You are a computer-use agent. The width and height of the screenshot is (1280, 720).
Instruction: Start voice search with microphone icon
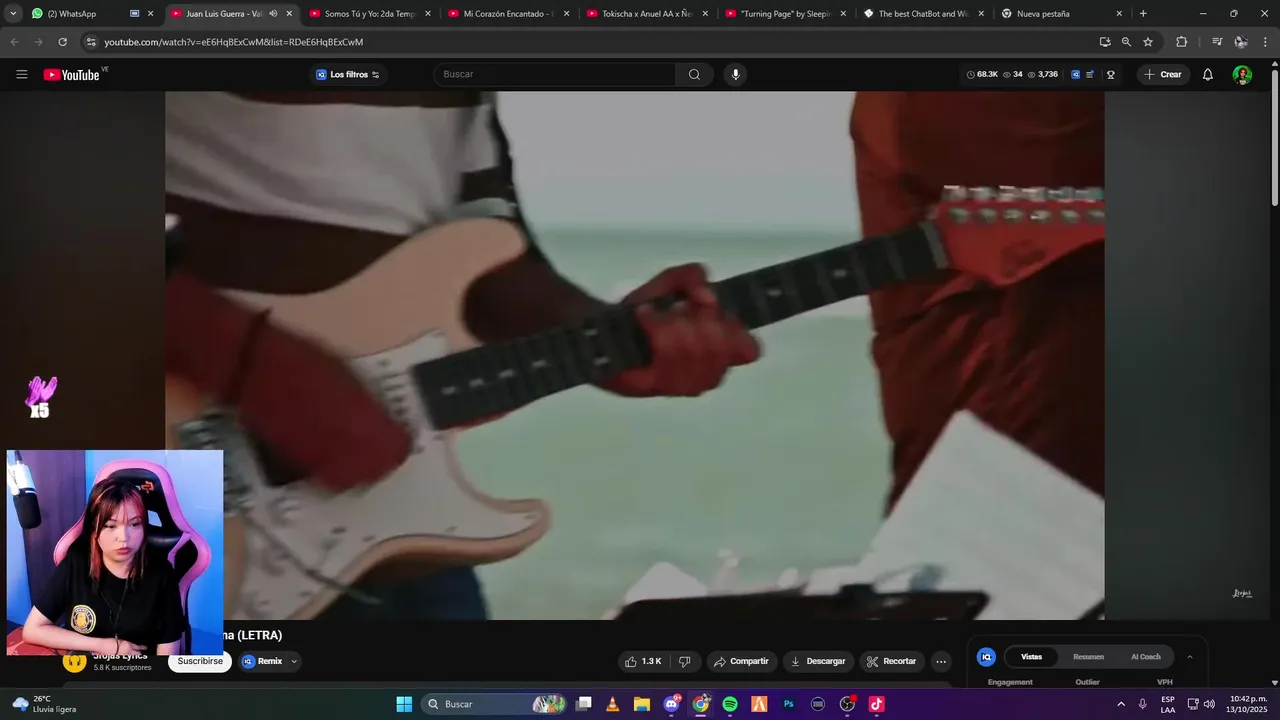(735, 75)
